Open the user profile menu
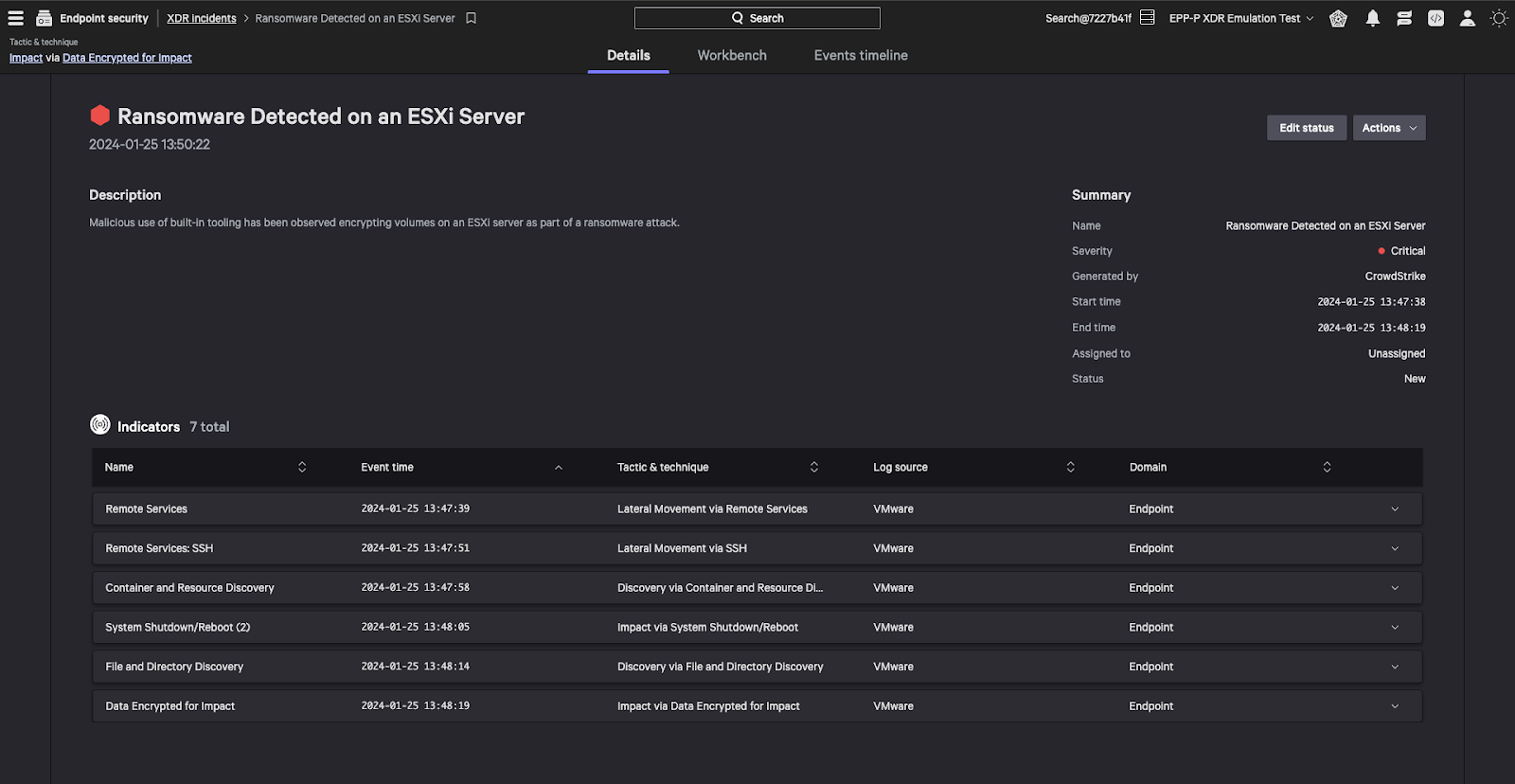 [1468, 18]
